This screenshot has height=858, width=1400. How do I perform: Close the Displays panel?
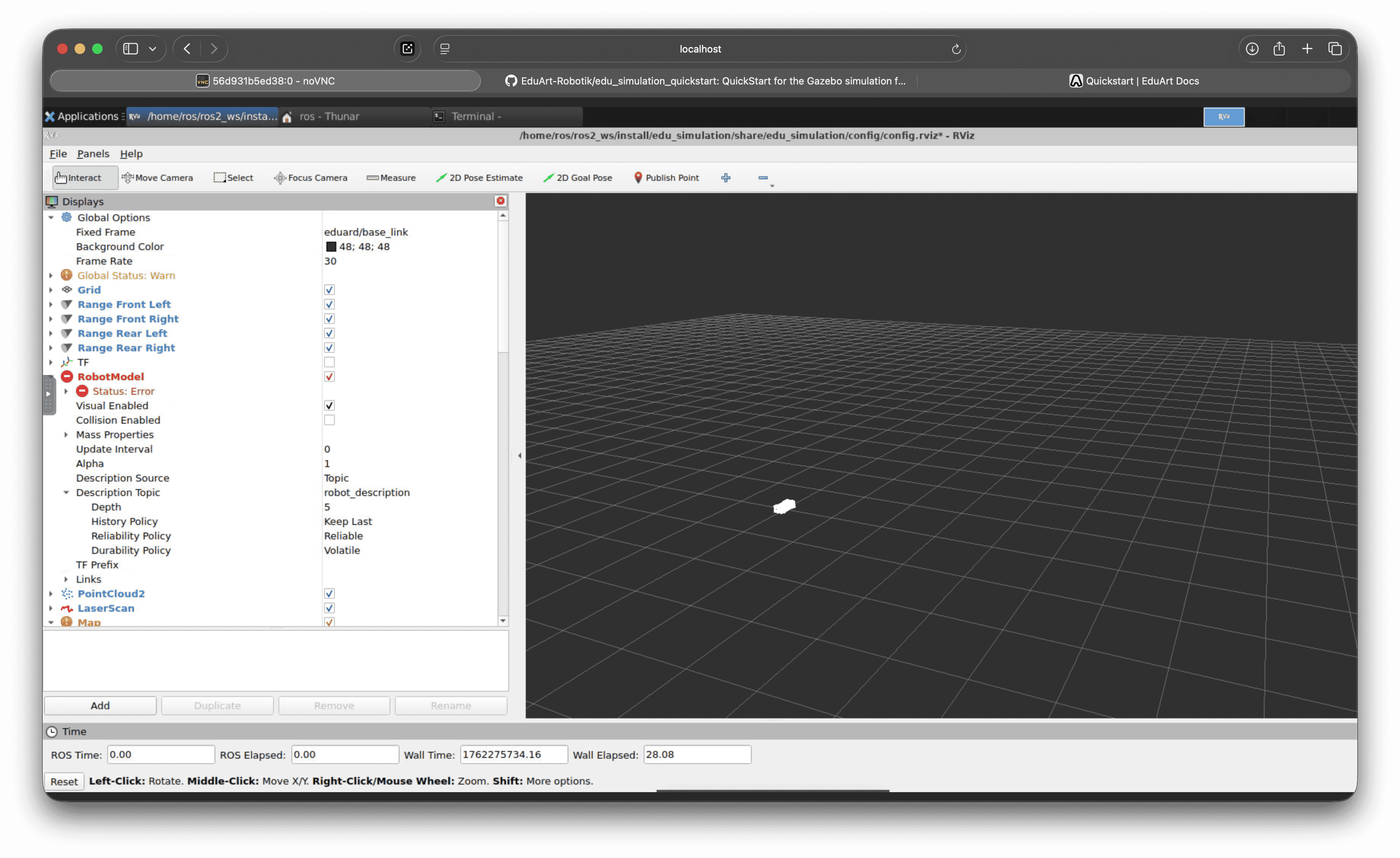pos(500,201)
